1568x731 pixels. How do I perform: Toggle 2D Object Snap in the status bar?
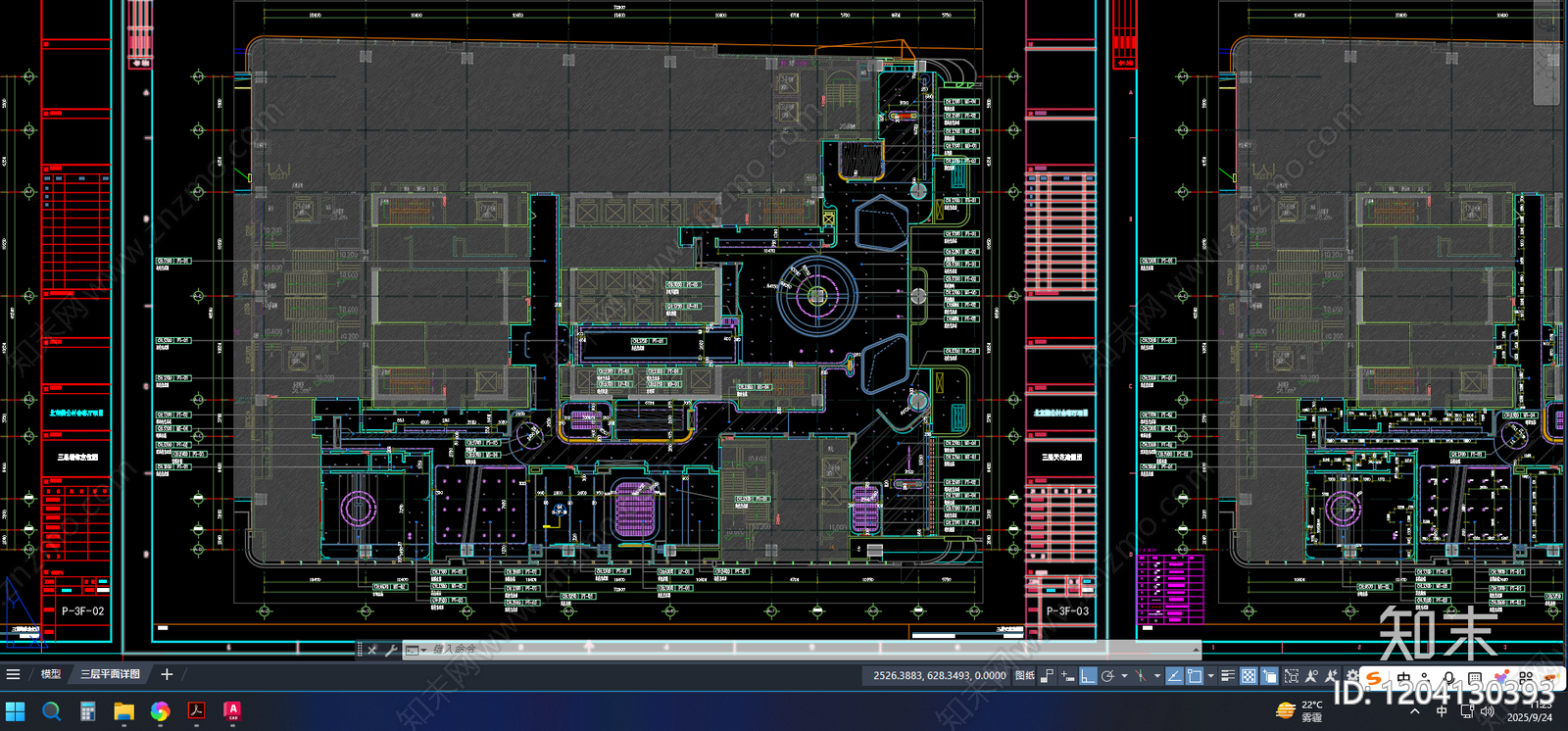[1195, 675]
